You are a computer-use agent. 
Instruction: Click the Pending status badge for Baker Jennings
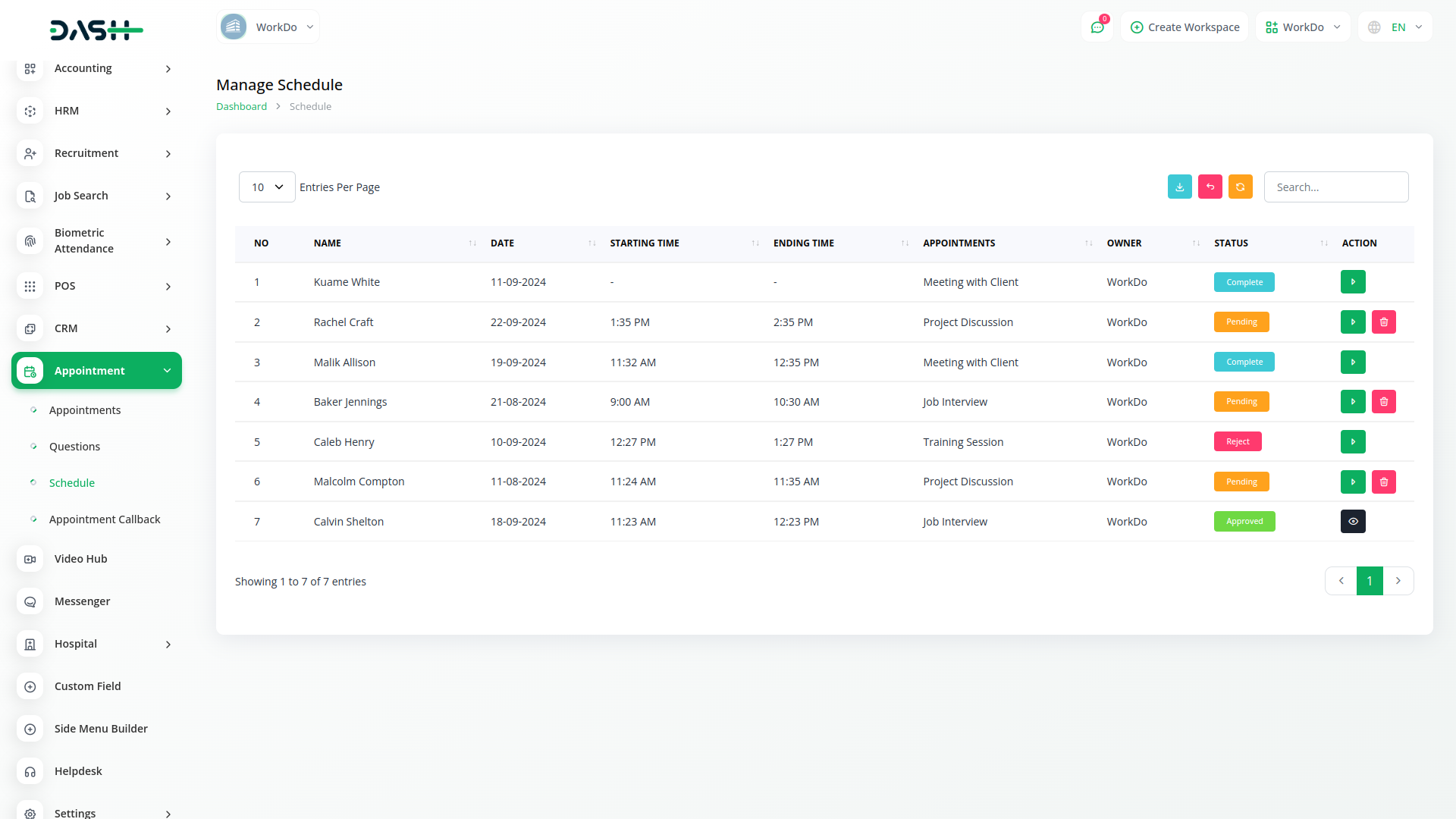tap(1241, 402)
